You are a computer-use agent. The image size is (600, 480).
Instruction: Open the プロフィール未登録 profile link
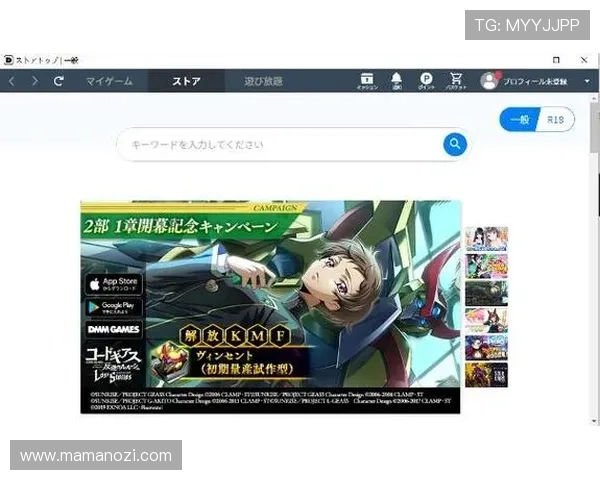[535, 82]
